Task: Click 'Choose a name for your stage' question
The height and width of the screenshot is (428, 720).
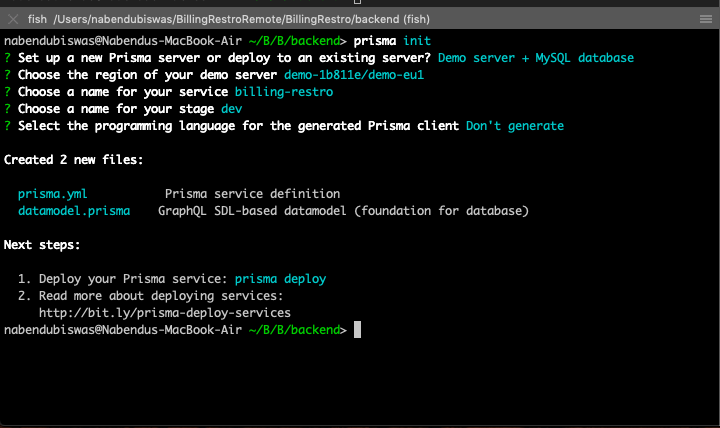Action: coord(116,109)
